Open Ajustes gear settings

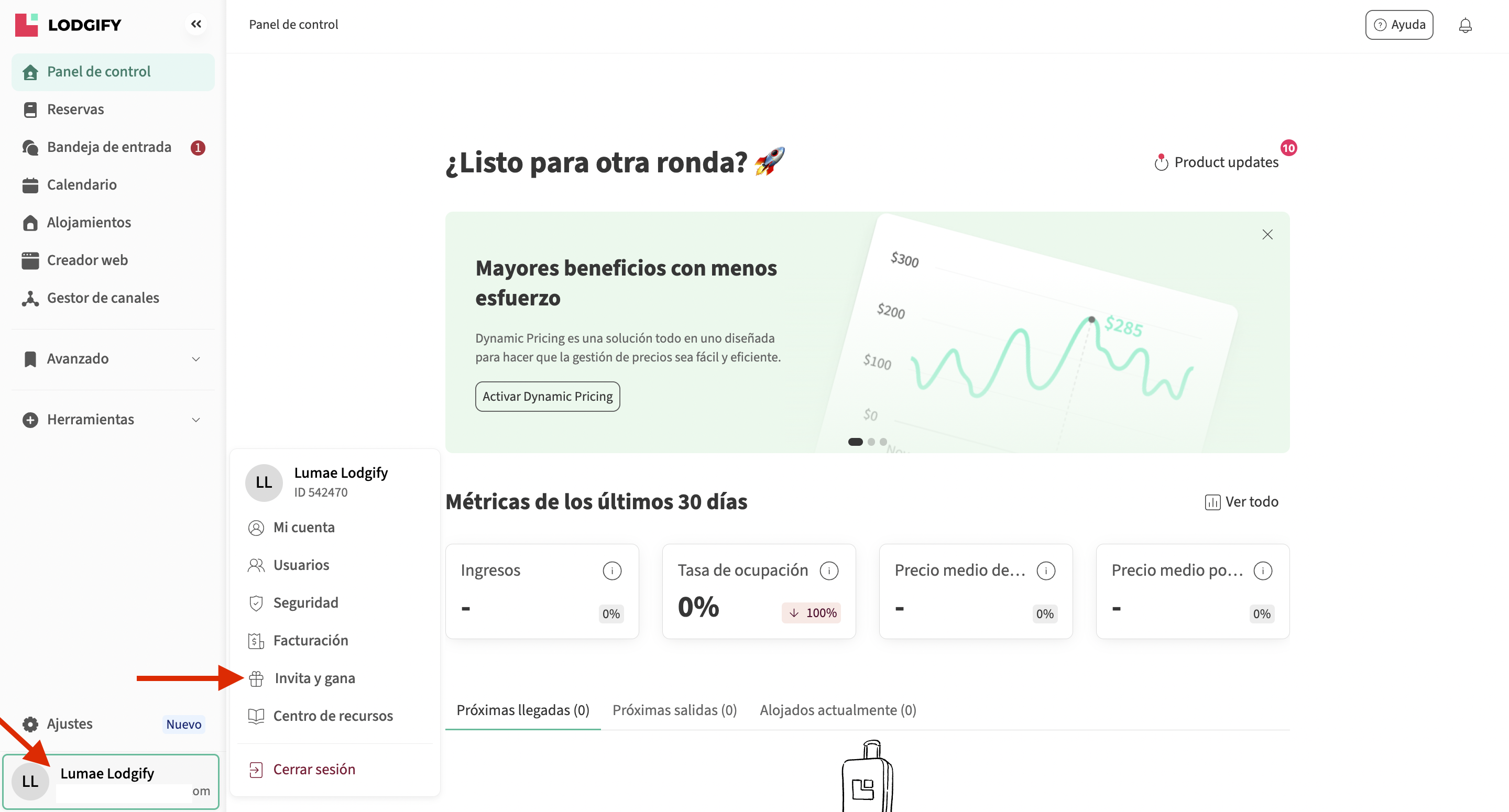[x=69, y=724]
